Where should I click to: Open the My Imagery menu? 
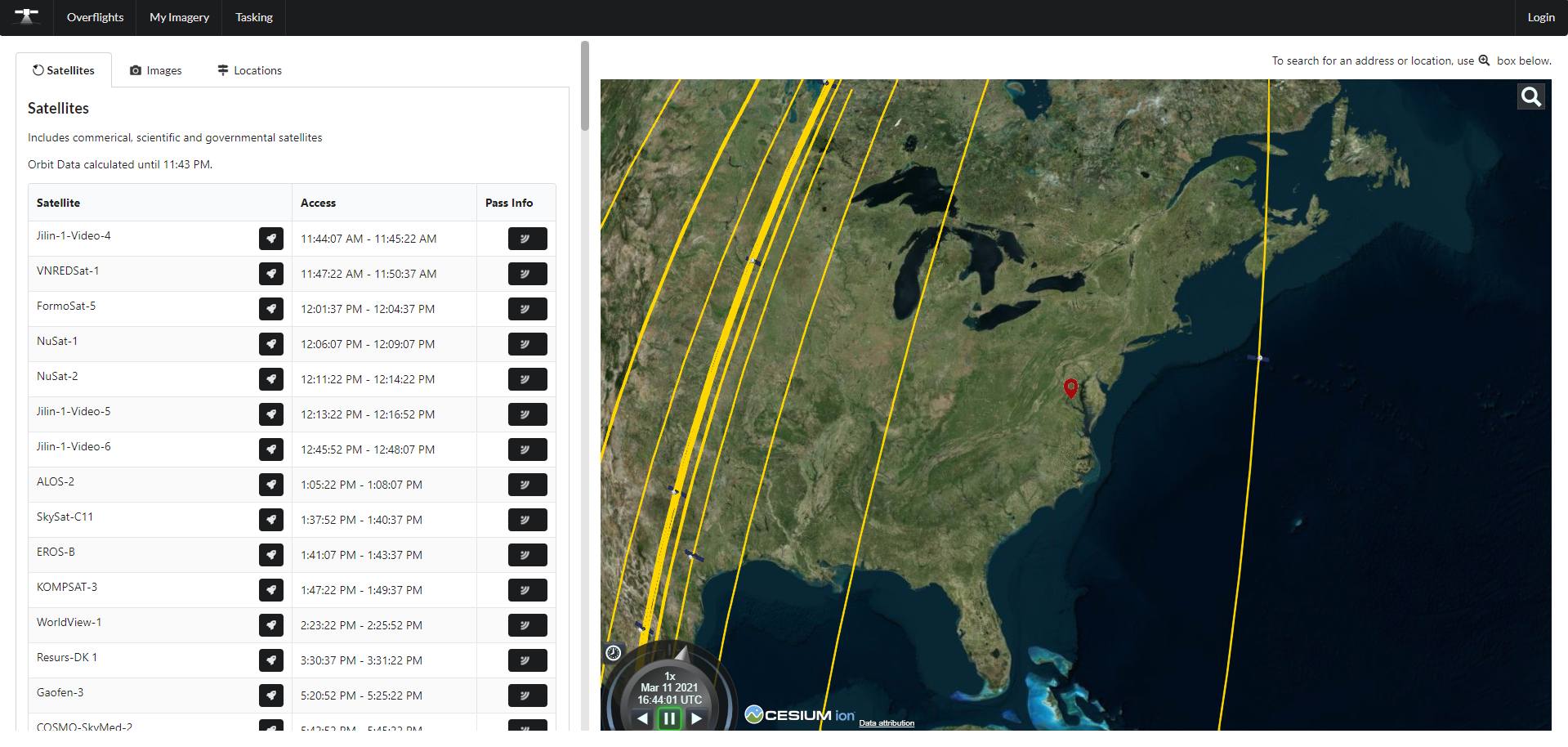point(179,17)
